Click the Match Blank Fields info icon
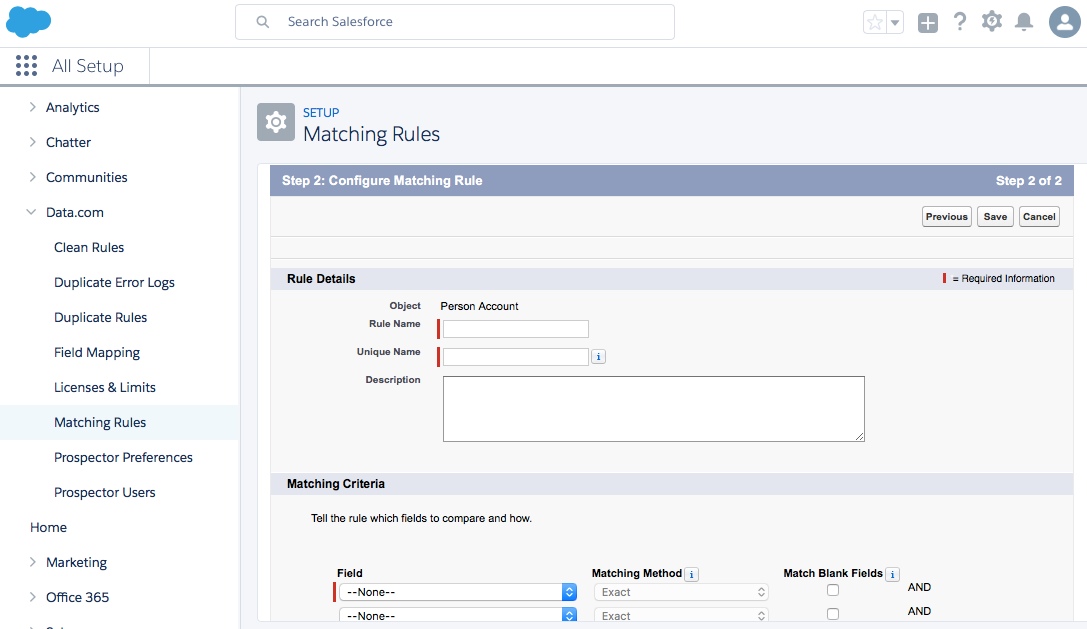 tap(892, 574)
